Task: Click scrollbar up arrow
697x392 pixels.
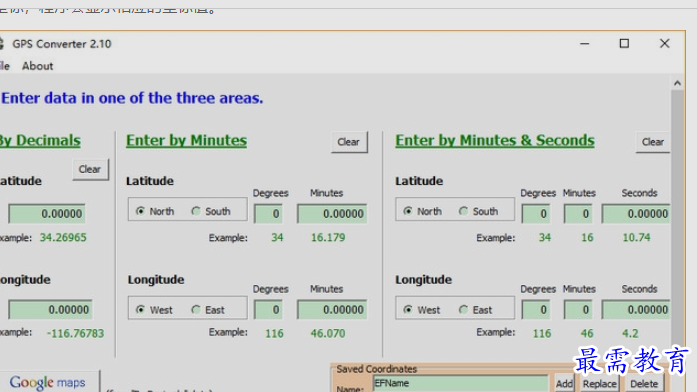Action: click(x=677, y=83)
